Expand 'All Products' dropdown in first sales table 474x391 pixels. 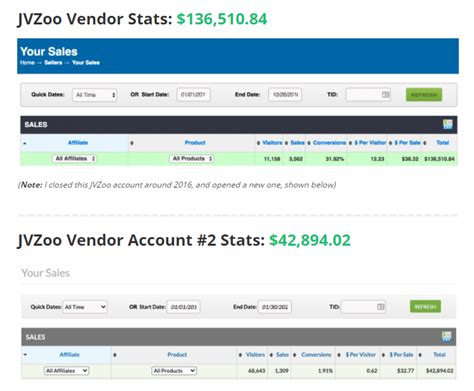(x=192, y=159)
